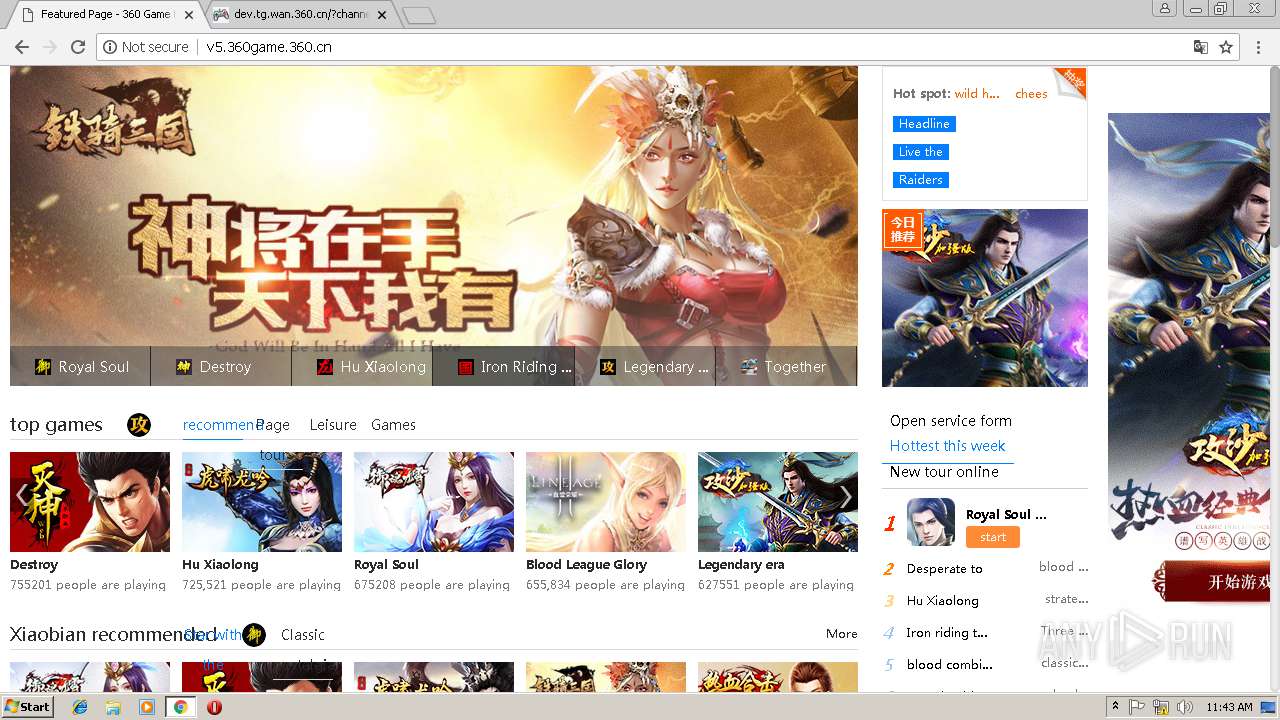Close the dev.tg.wan.360.cn tab
The height and width of the screenshot is (720, 1280).
pyautogui.click(x=384, y=15)
